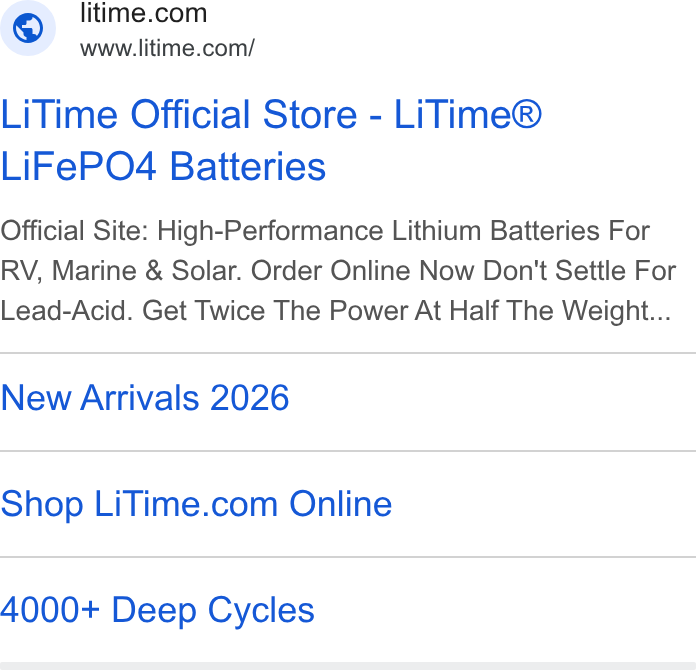Click the gray bar at the bottom edge
Screen dimensions: 696x670
pyautogui.click(x=348, y=666)
